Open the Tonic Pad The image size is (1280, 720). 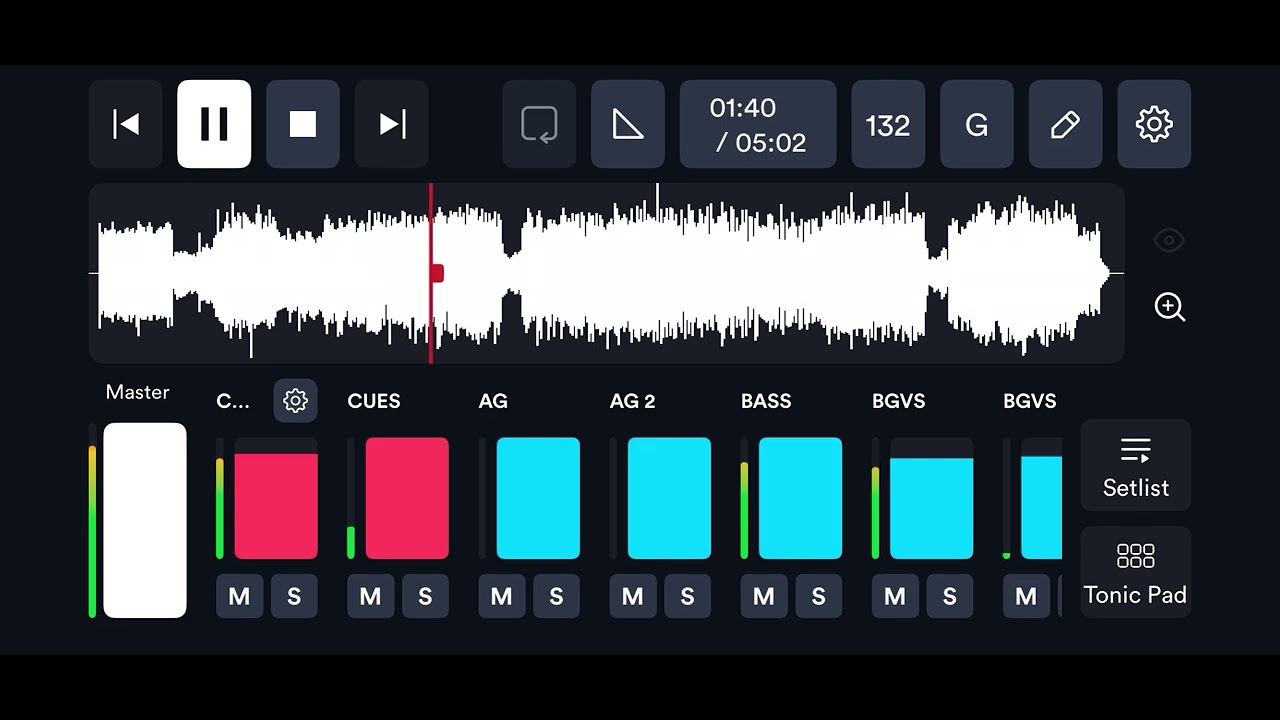(x=1135, y=572)
